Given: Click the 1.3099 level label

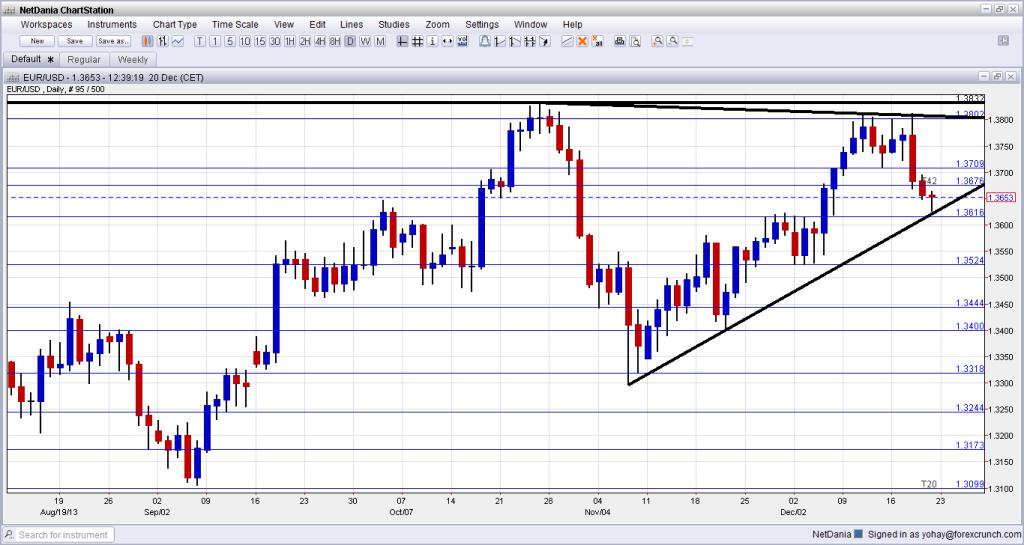Looking at the screenshot, I should pyautogui.click(x=970, y=484).
